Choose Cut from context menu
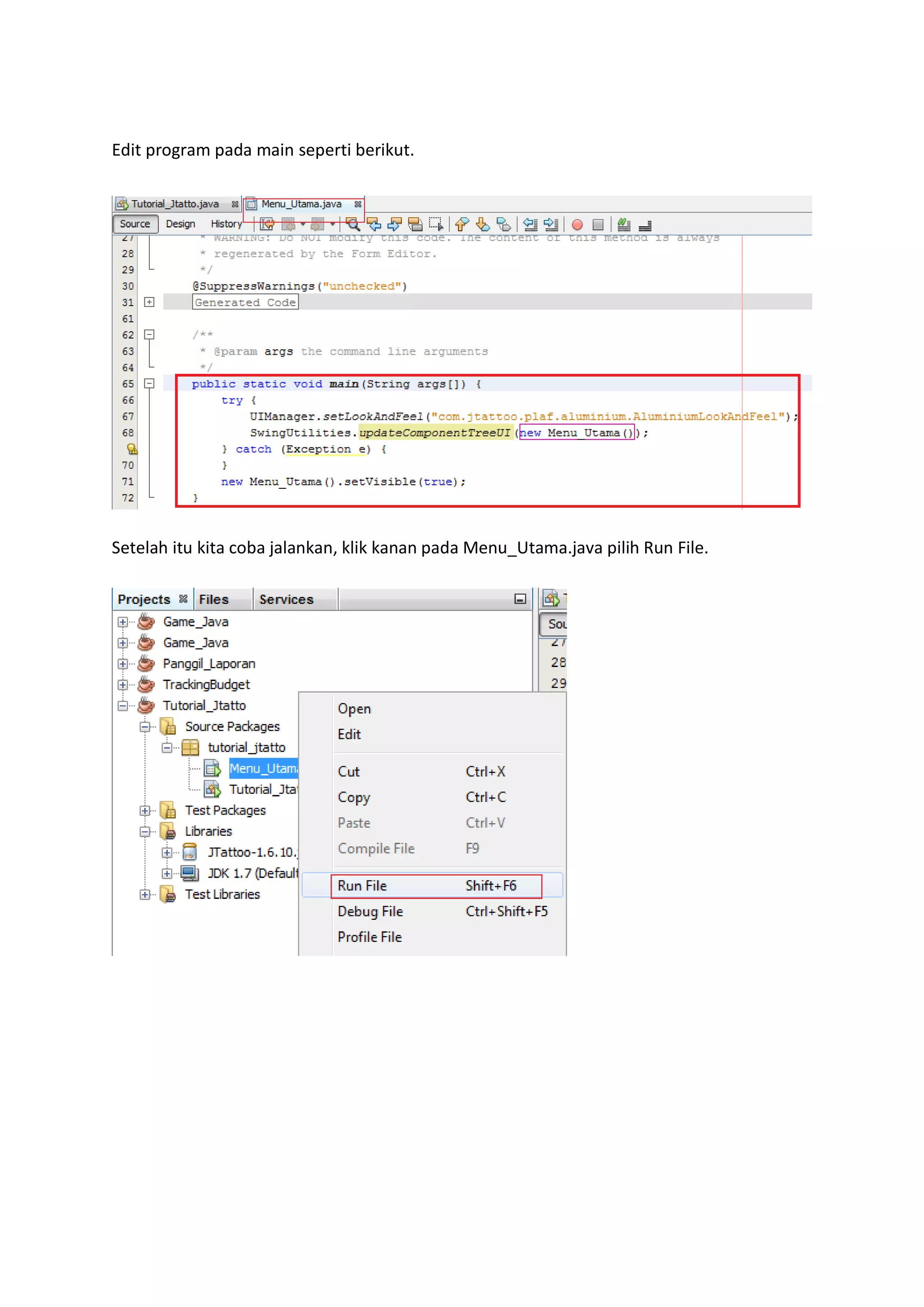 coord(433,771)
